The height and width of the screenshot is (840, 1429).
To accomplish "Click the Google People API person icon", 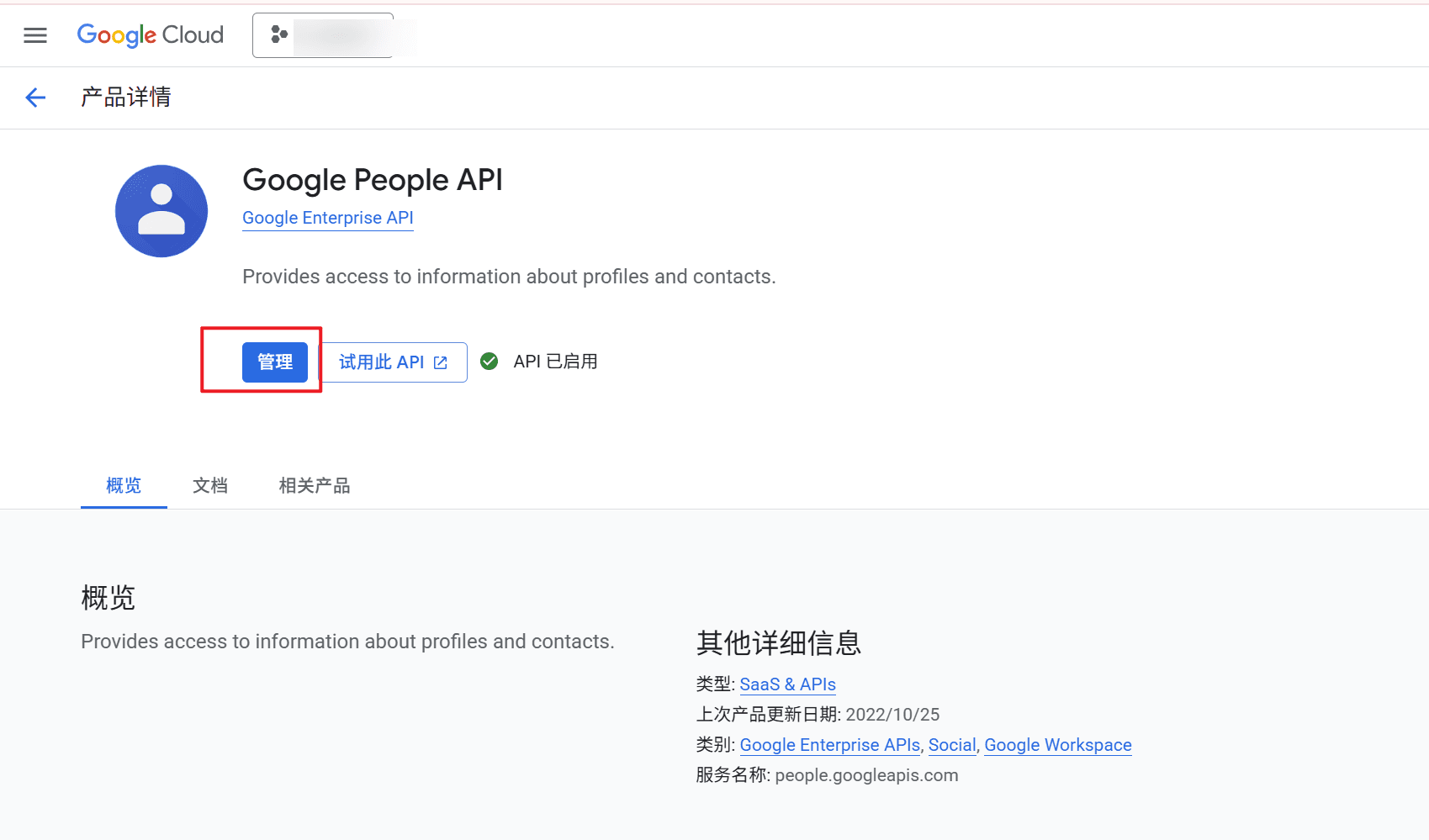I will (x=161, y=211).
